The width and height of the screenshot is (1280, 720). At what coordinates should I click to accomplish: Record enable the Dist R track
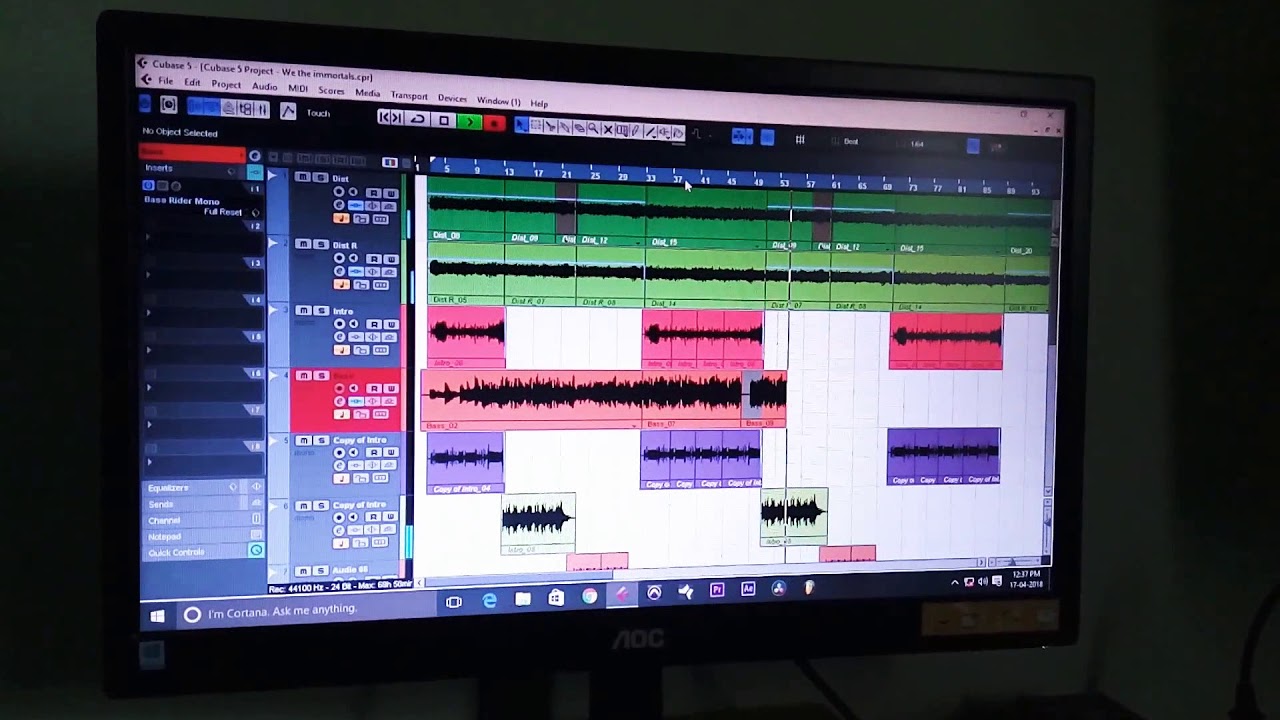coord(339,258)
